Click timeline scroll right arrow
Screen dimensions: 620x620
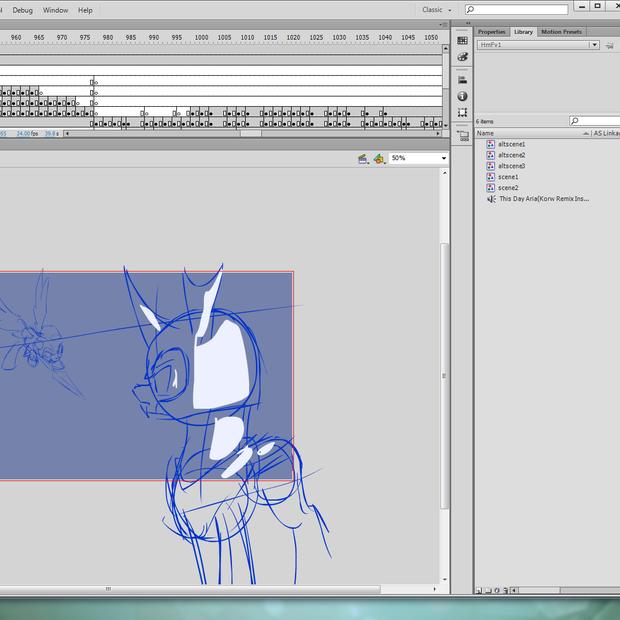[x=438, y=134]
